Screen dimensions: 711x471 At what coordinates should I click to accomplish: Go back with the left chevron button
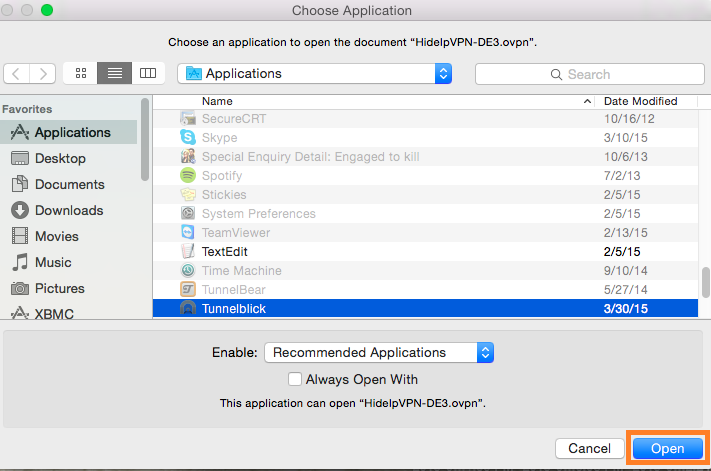(17, 73)
